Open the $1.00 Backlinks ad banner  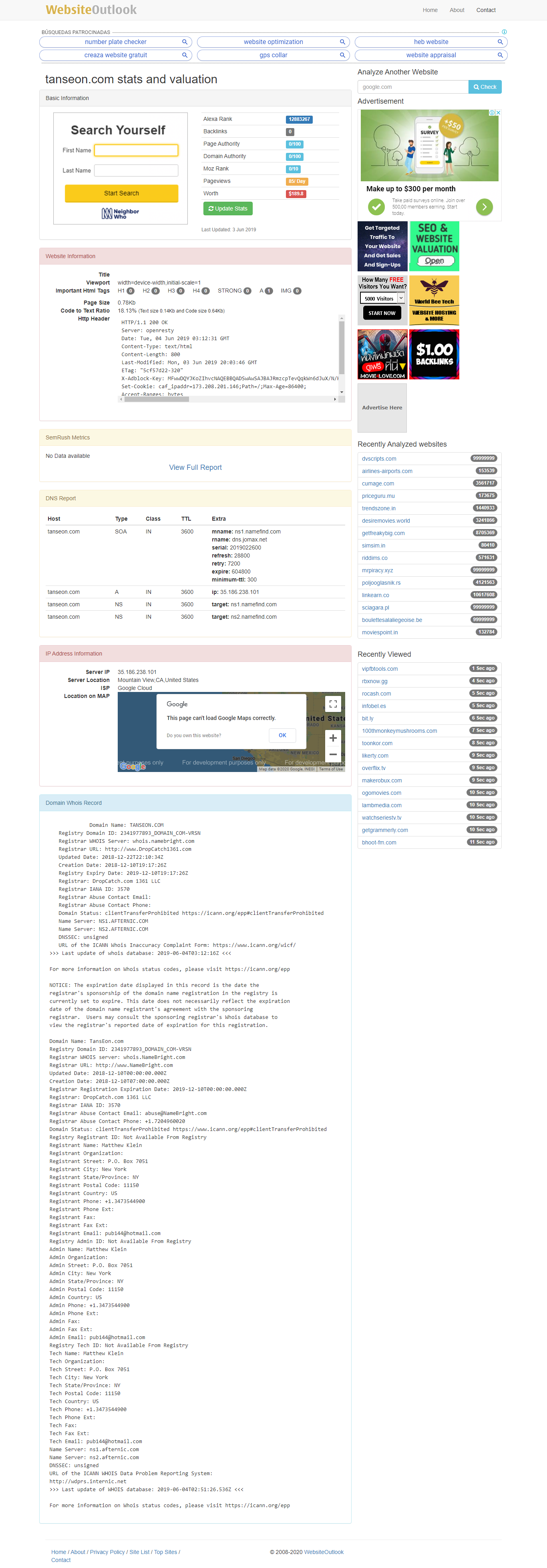[434, 354]
